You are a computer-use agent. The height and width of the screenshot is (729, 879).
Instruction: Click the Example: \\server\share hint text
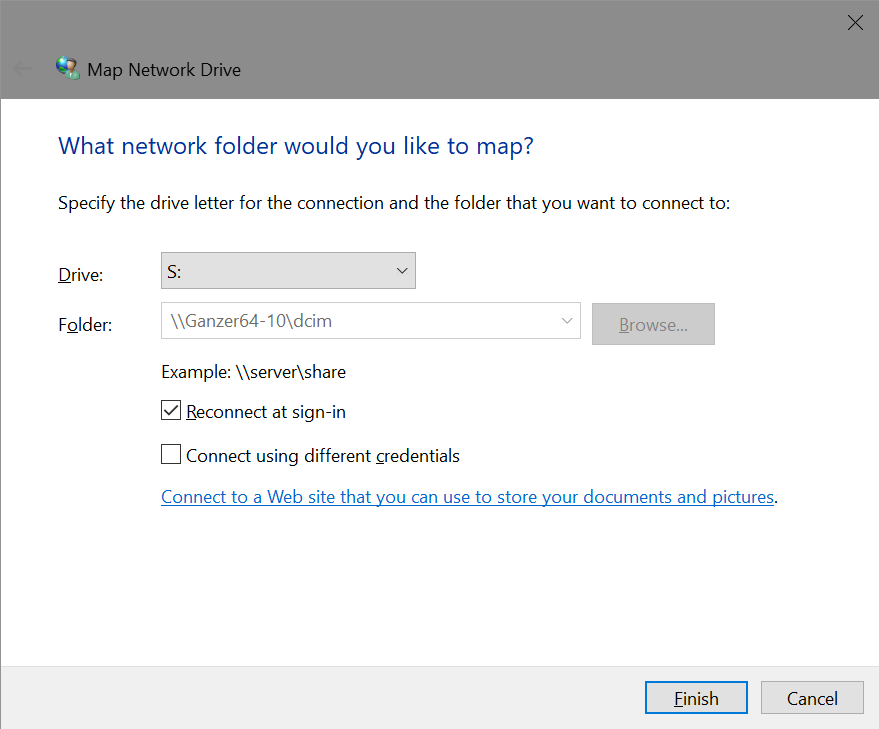point(253,372)
